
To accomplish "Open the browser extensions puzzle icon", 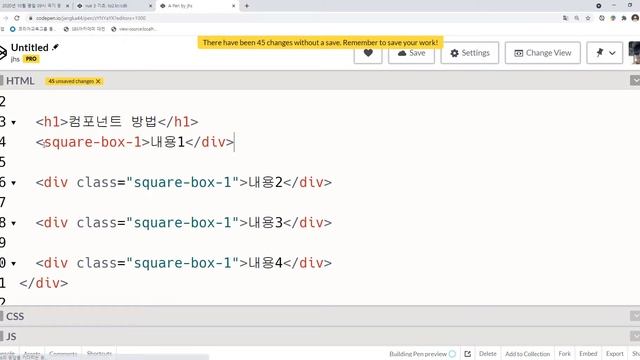I will (624, 18).
